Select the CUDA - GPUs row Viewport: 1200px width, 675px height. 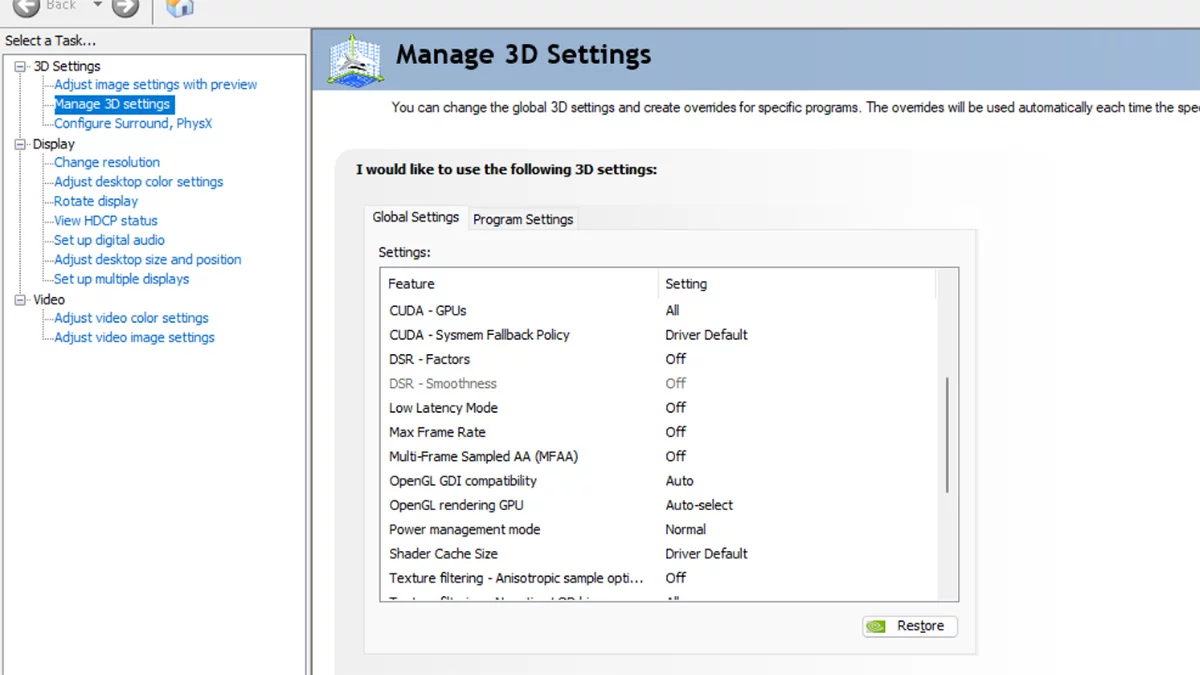point(659,310)
